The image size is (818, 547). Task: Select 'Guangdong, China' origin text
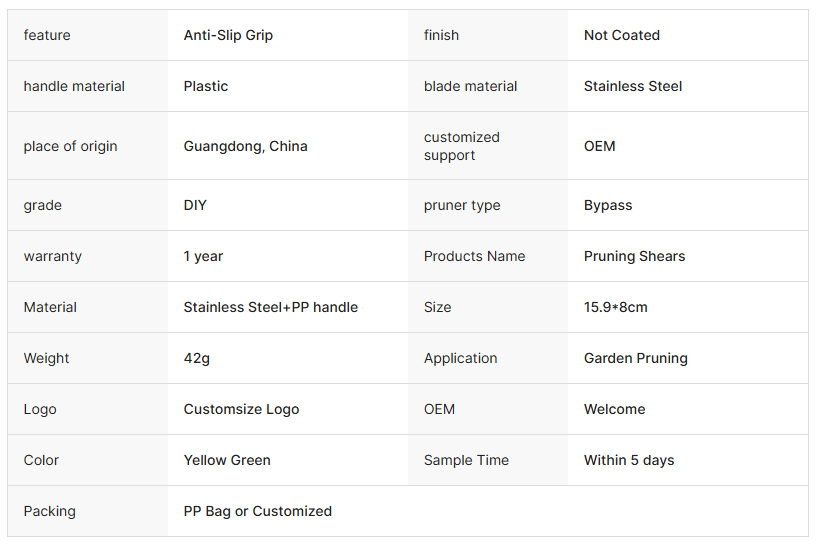[x=245, y=146]
